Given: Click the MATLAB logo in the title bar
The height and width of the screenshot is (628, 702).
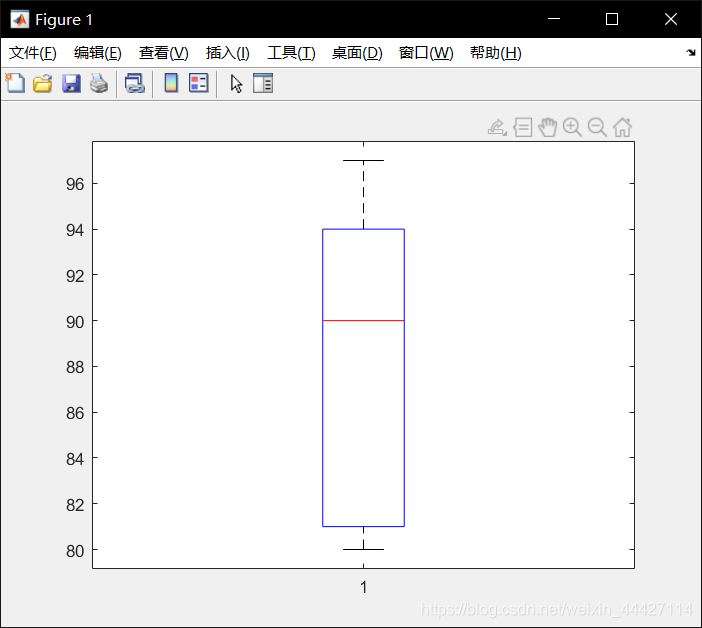Looking at the screenshot, I should pyautogui.click(x=19, y=19).
